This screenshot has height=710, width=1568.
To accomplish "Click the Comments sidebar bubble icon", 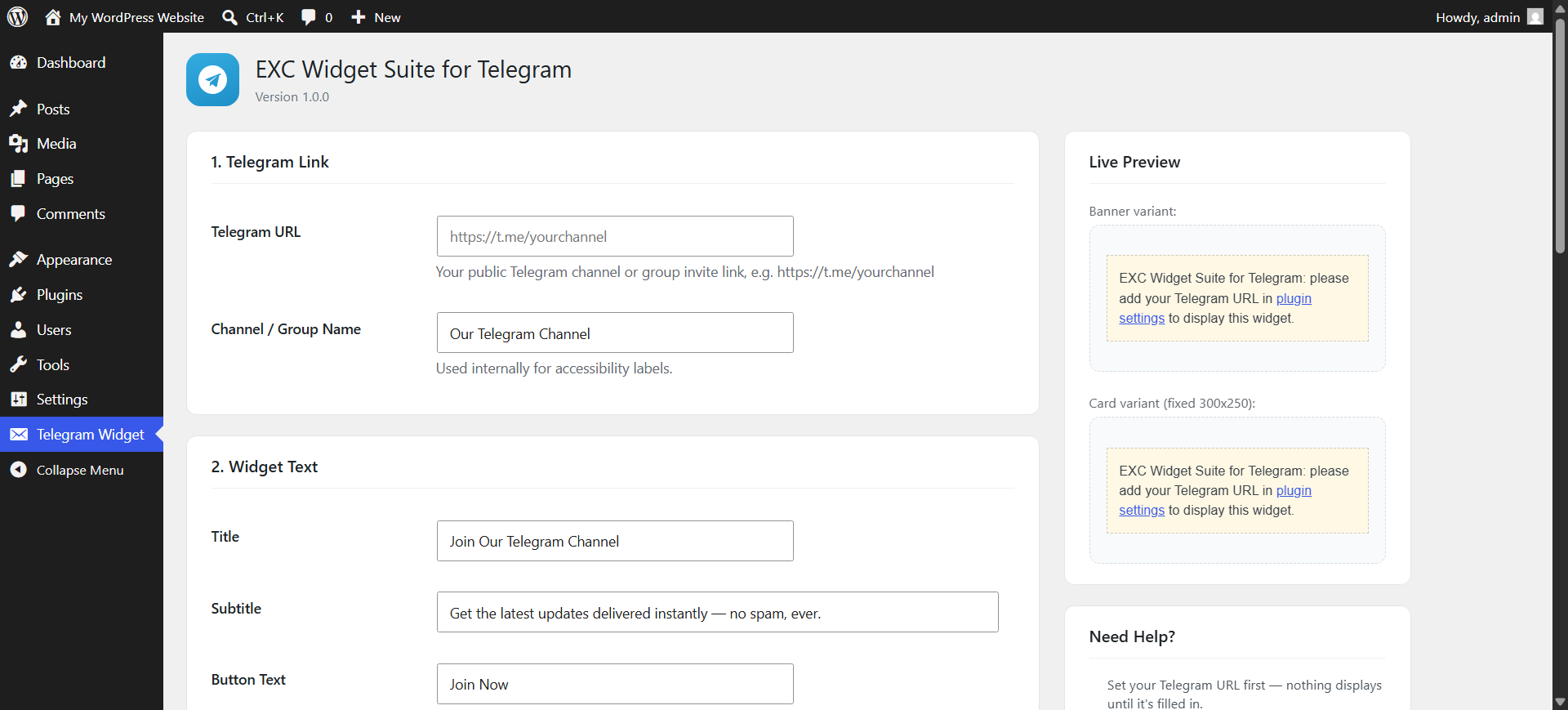I will (x=19, y=213).
